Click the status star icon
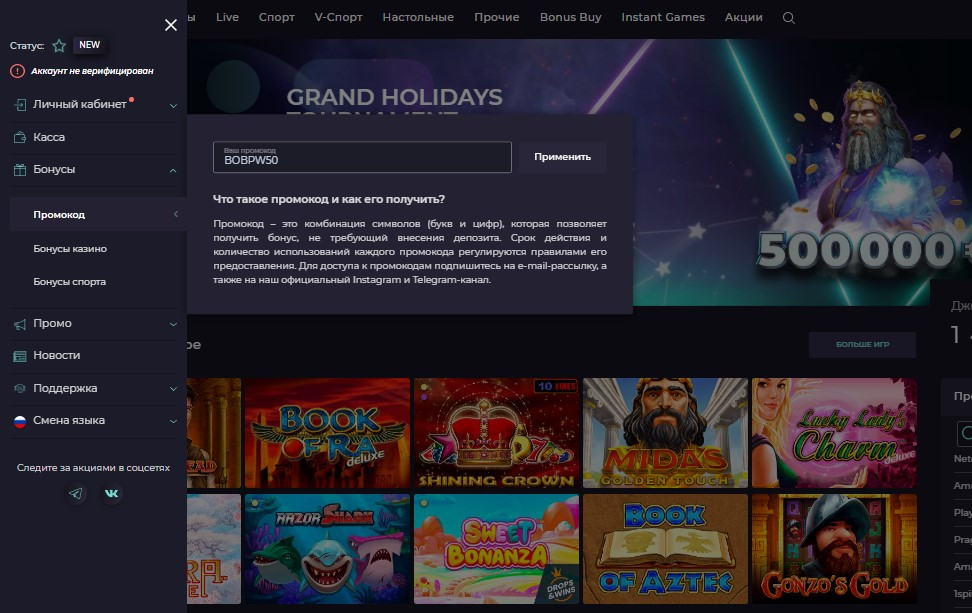 (59, 45)
